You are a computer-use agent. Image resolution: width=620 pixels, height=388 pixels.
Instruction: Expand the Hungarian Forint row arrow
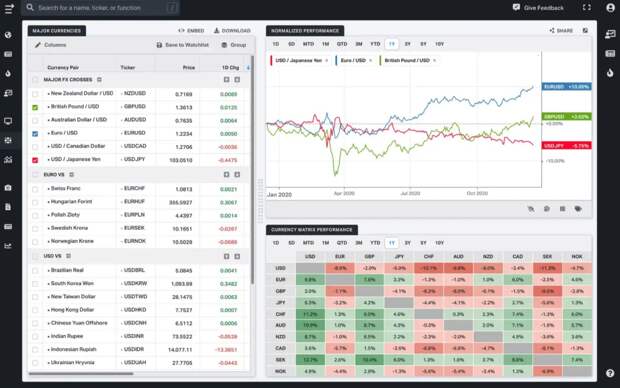[48, 202]
